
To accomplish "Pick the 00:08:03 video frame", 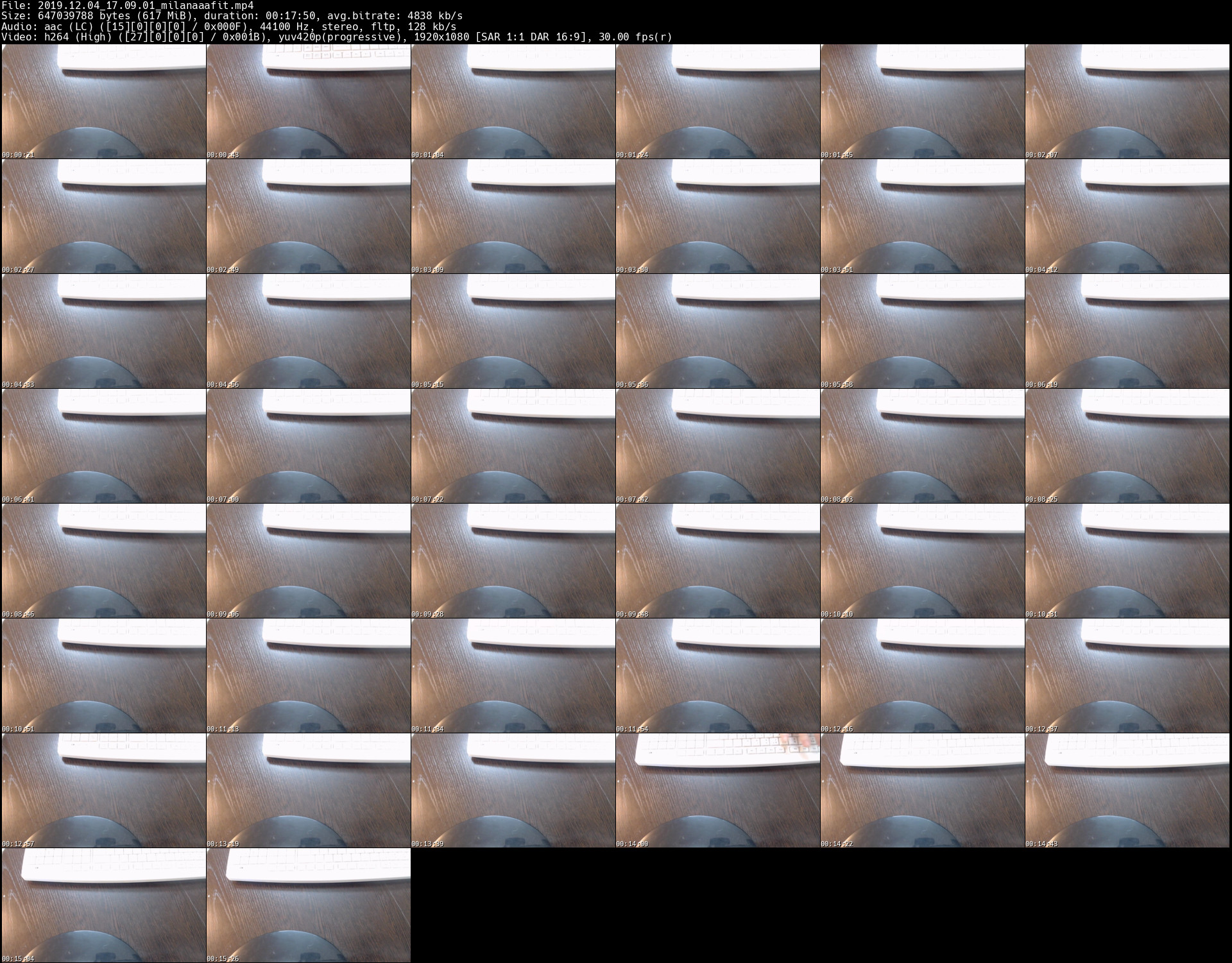I will point(922,446).
